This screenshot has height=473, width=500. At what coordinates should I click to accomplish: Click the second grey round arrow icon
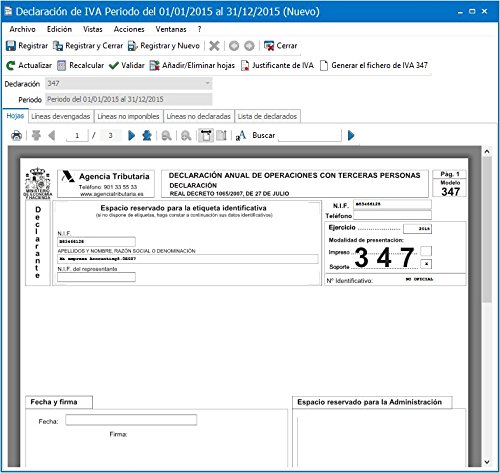click(x=249, y=46)
